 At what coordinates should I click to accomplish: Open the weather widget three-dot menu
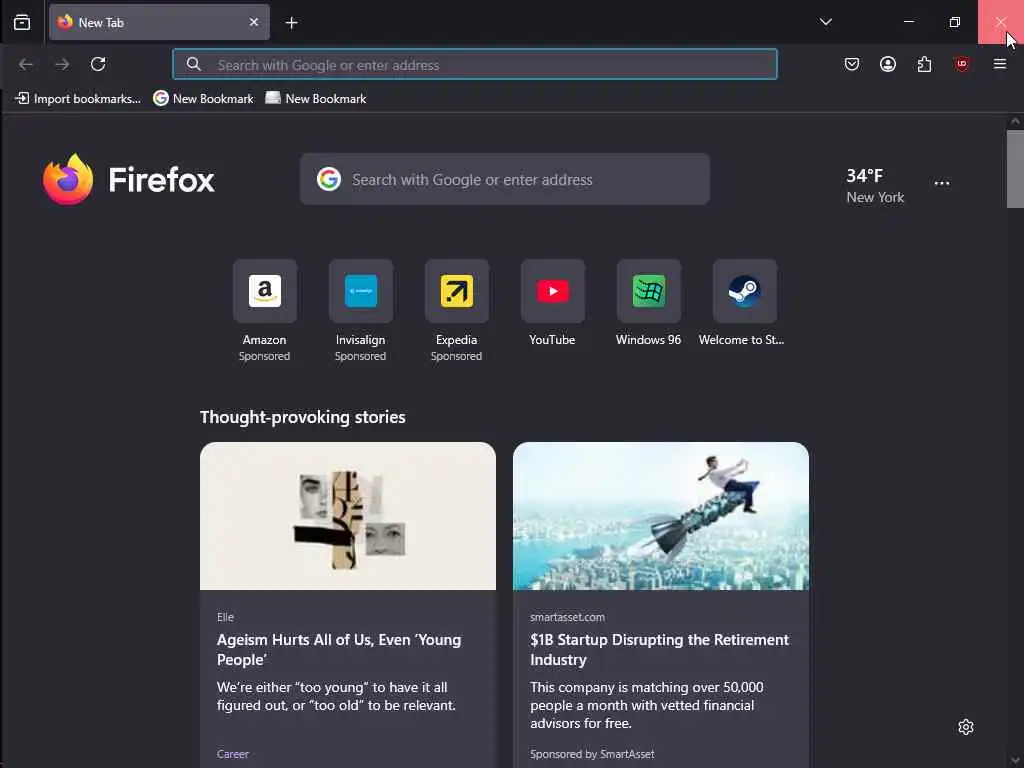[942, 184]
